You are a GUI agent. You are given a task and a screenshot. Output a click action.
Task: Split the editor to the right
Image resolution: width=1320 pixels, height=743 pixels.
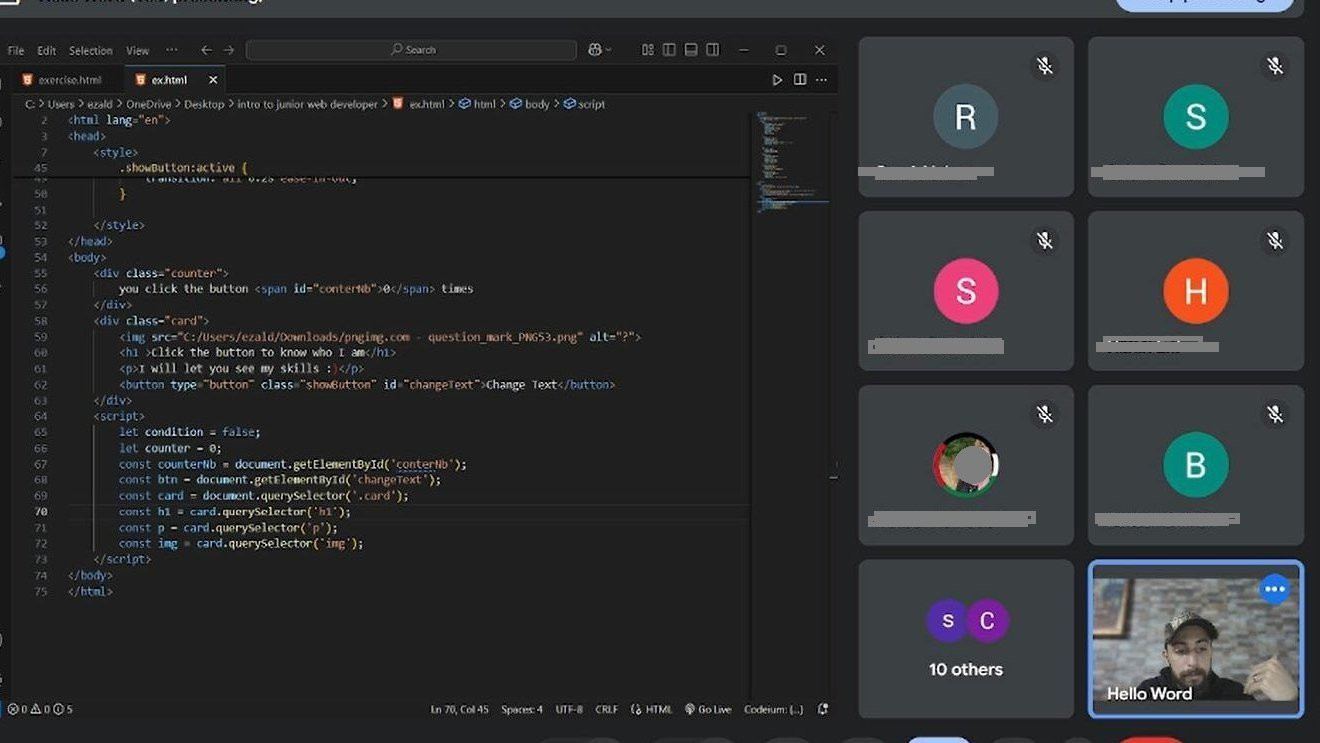[x=800, y=80]
